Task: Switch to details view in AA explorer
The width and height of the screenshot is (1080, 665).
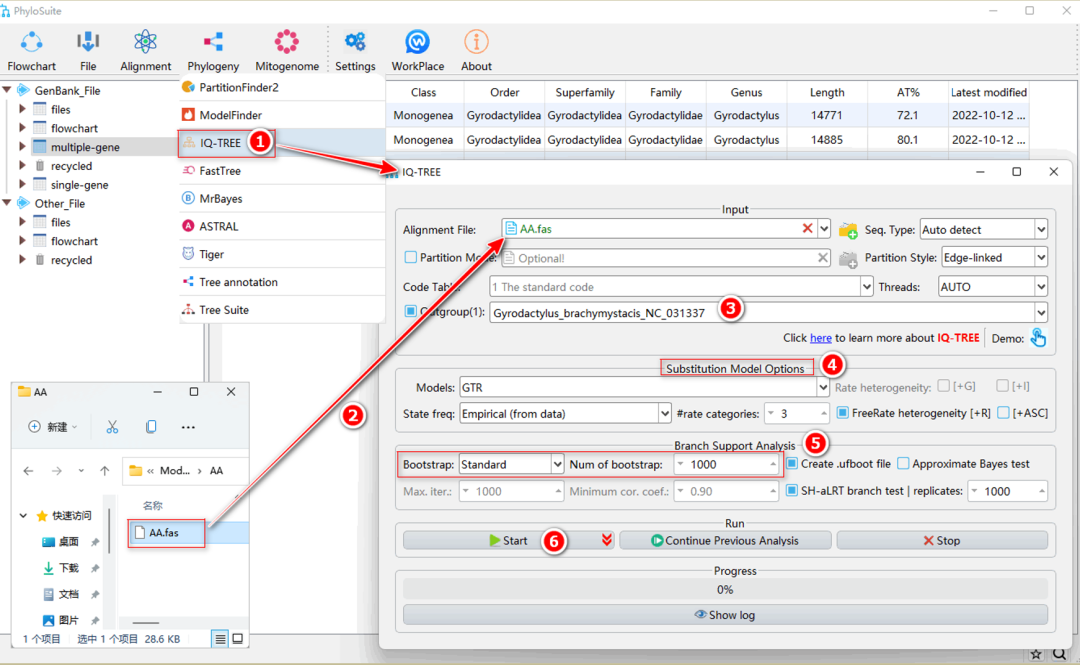Action: pyautogui.click(x=220, y=639)
